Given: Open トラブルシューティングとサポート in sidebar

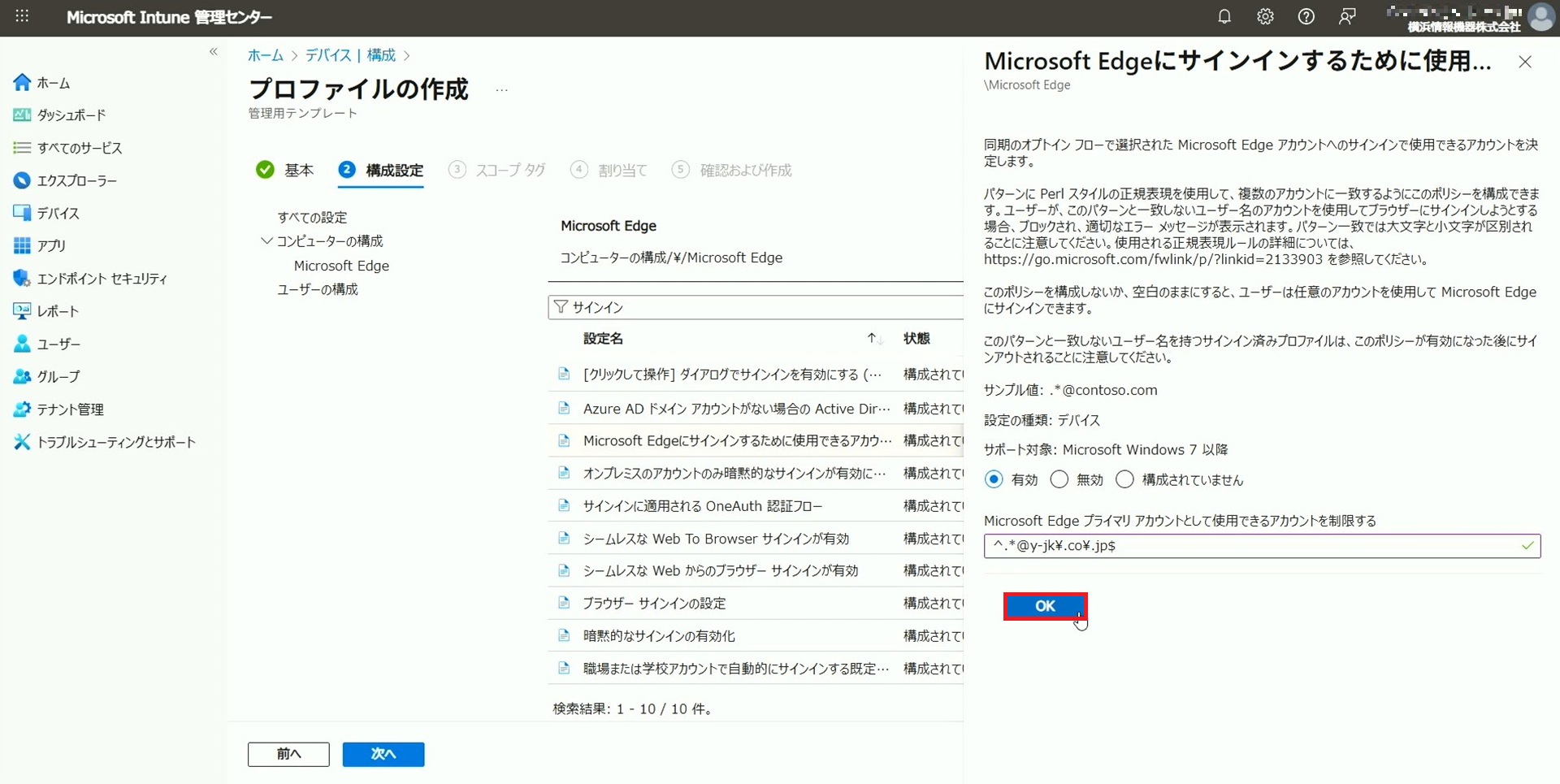Looking at the screenshot, I should pos(115,442).
